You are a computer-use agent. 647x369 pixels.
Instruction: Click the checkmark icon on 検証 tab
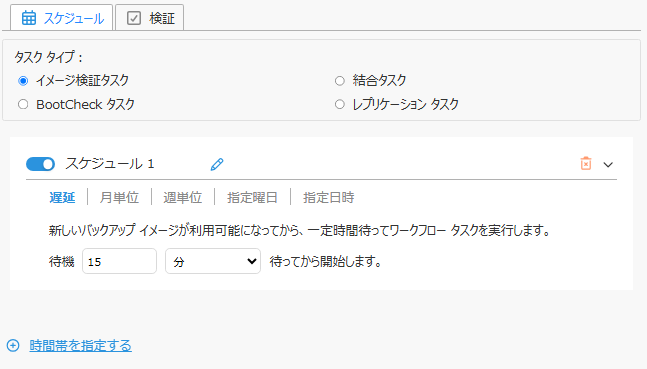click(134, 18)
